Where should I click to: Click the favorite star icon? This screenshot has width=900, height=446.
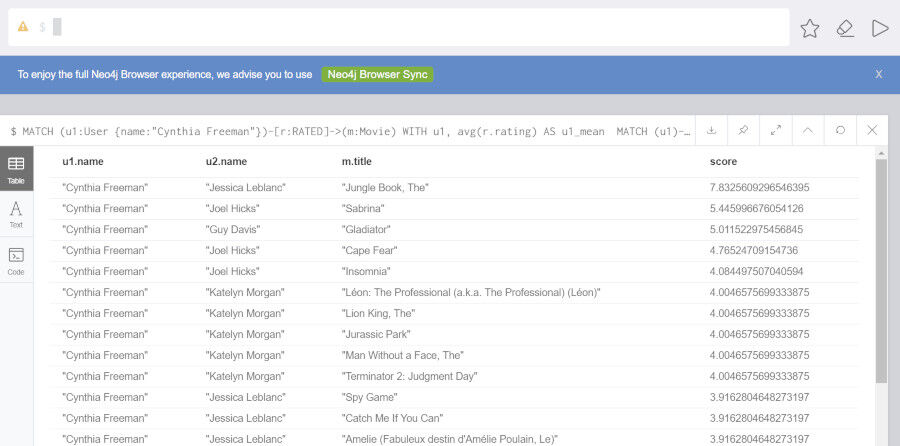coord(809,28)
